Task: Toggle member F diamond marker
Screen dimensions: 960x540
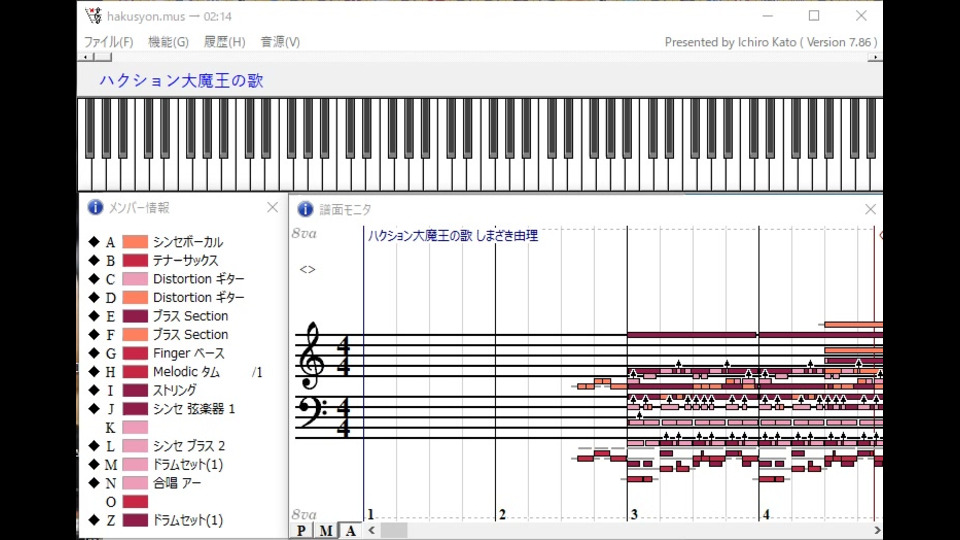Action: point(94,334)
